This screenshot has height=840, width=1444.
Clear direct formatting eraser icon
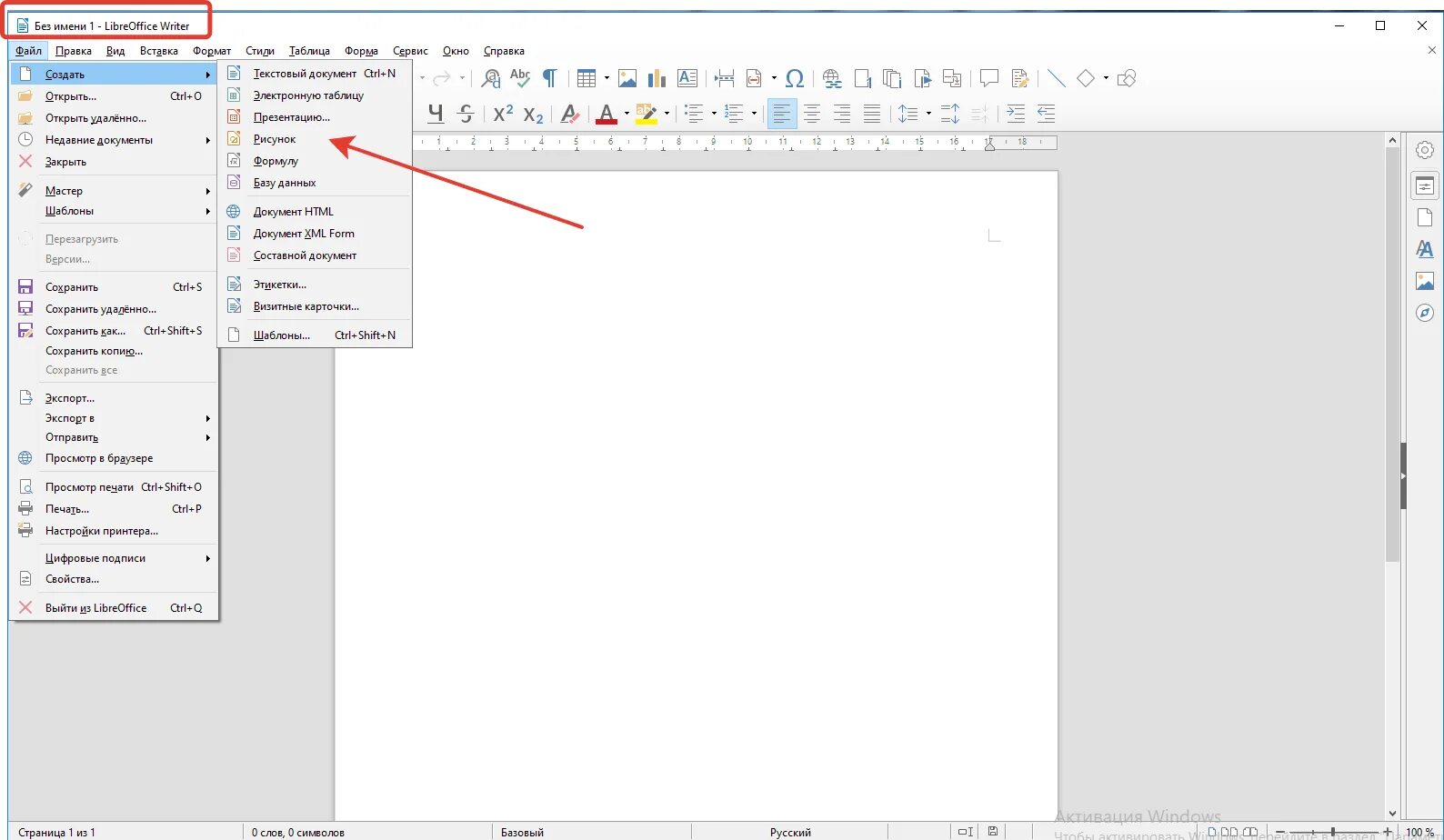tap(570, 114)
